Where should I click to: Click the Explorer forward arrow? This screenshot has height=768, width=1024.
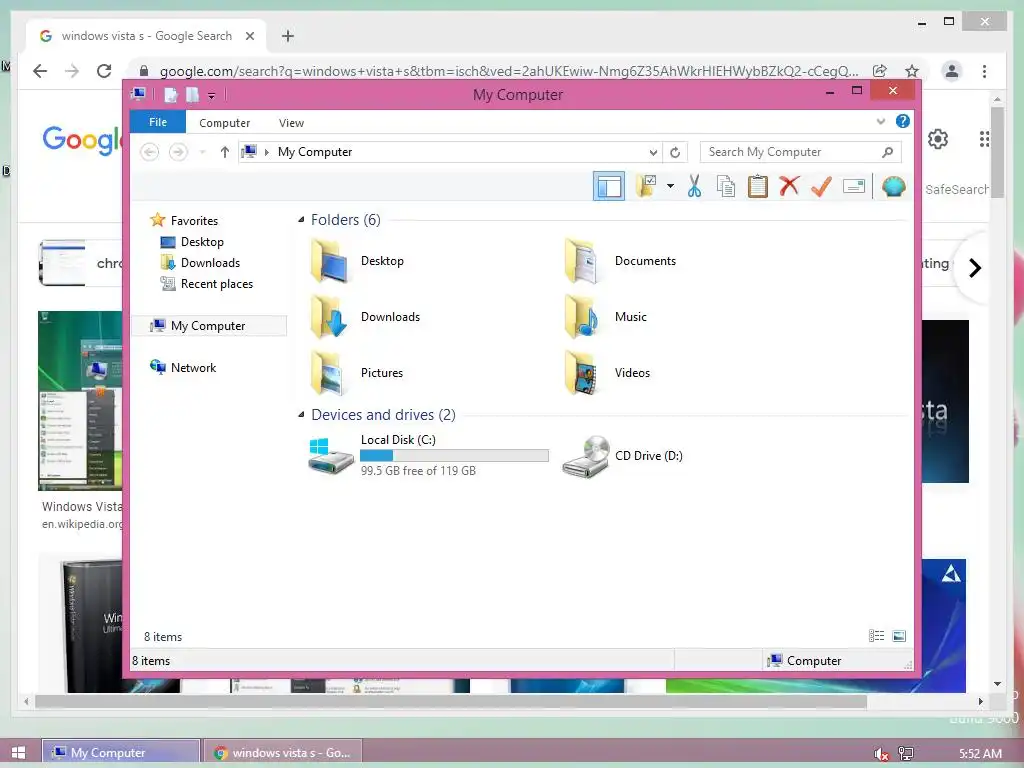tap(178, 152)
